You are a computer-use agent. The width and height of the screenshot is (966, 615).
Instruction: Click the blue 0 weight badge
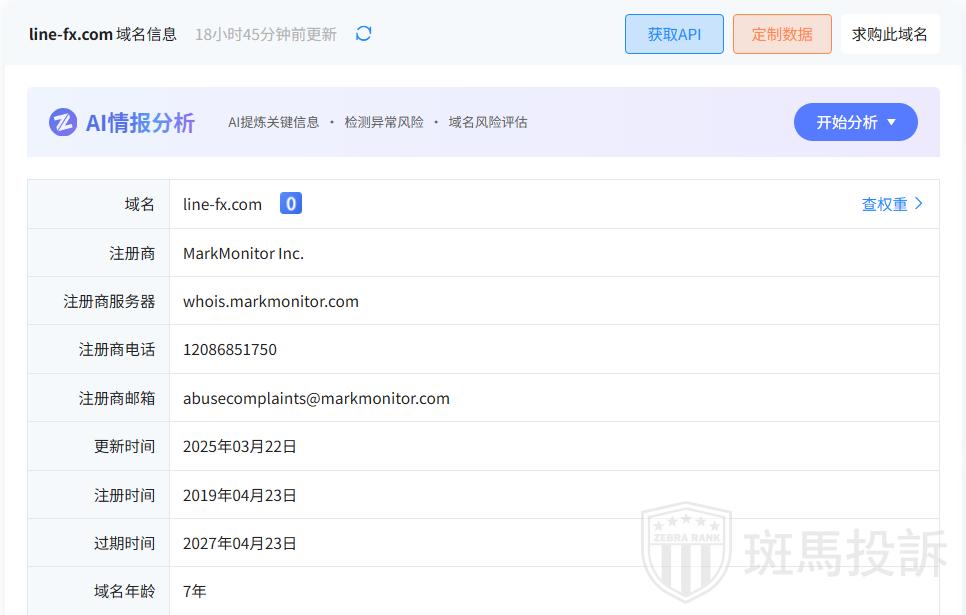click(290, 204)
